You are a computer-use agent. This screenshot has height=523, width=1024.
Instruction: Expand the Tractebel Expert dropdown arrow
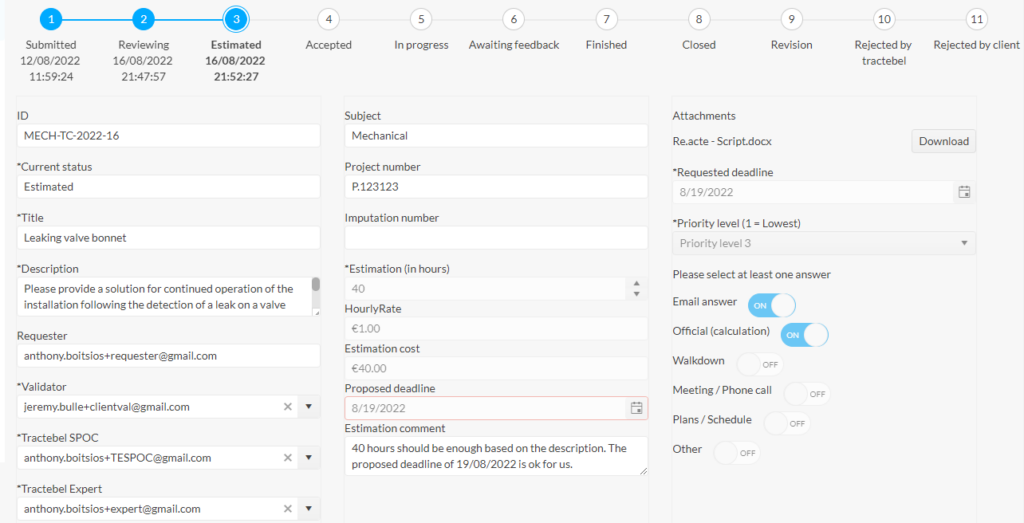coord(309,509)
